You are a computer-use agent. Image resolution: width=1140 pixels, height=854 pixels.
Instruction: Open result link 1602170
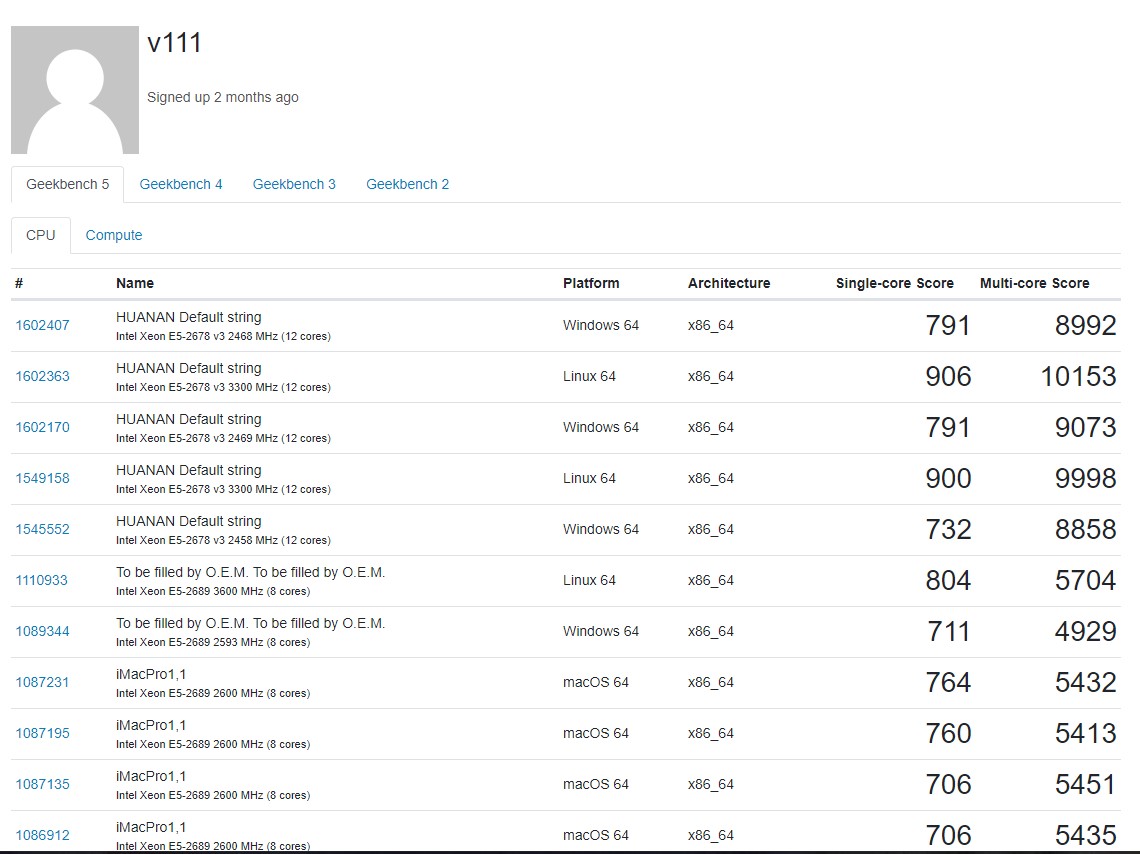(x=43, y=427)
